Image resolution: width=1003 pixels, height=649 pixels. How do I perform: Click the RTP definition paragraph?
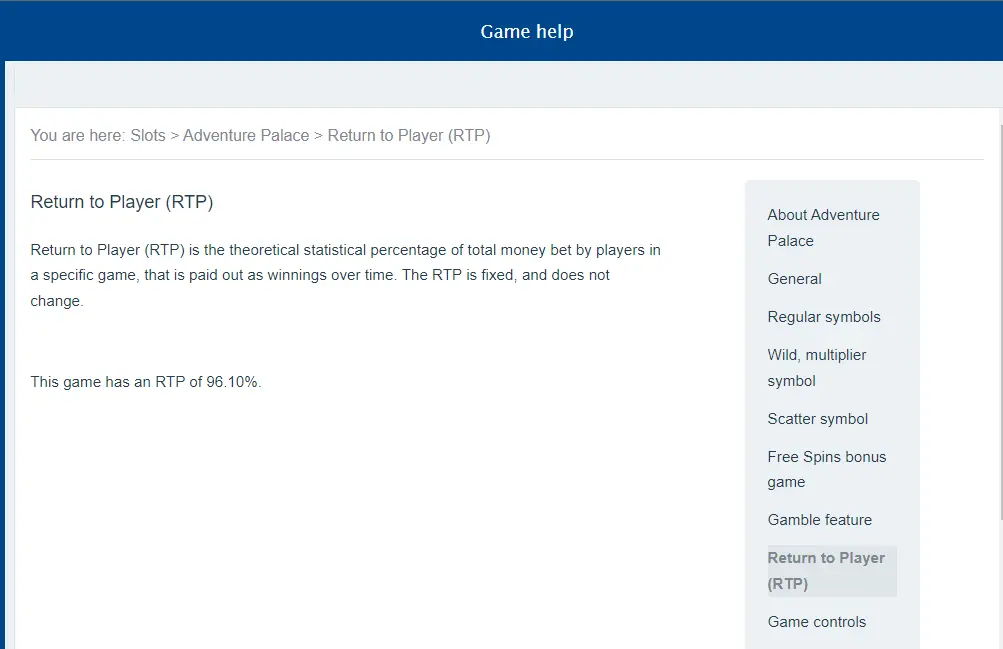(345, 275)
